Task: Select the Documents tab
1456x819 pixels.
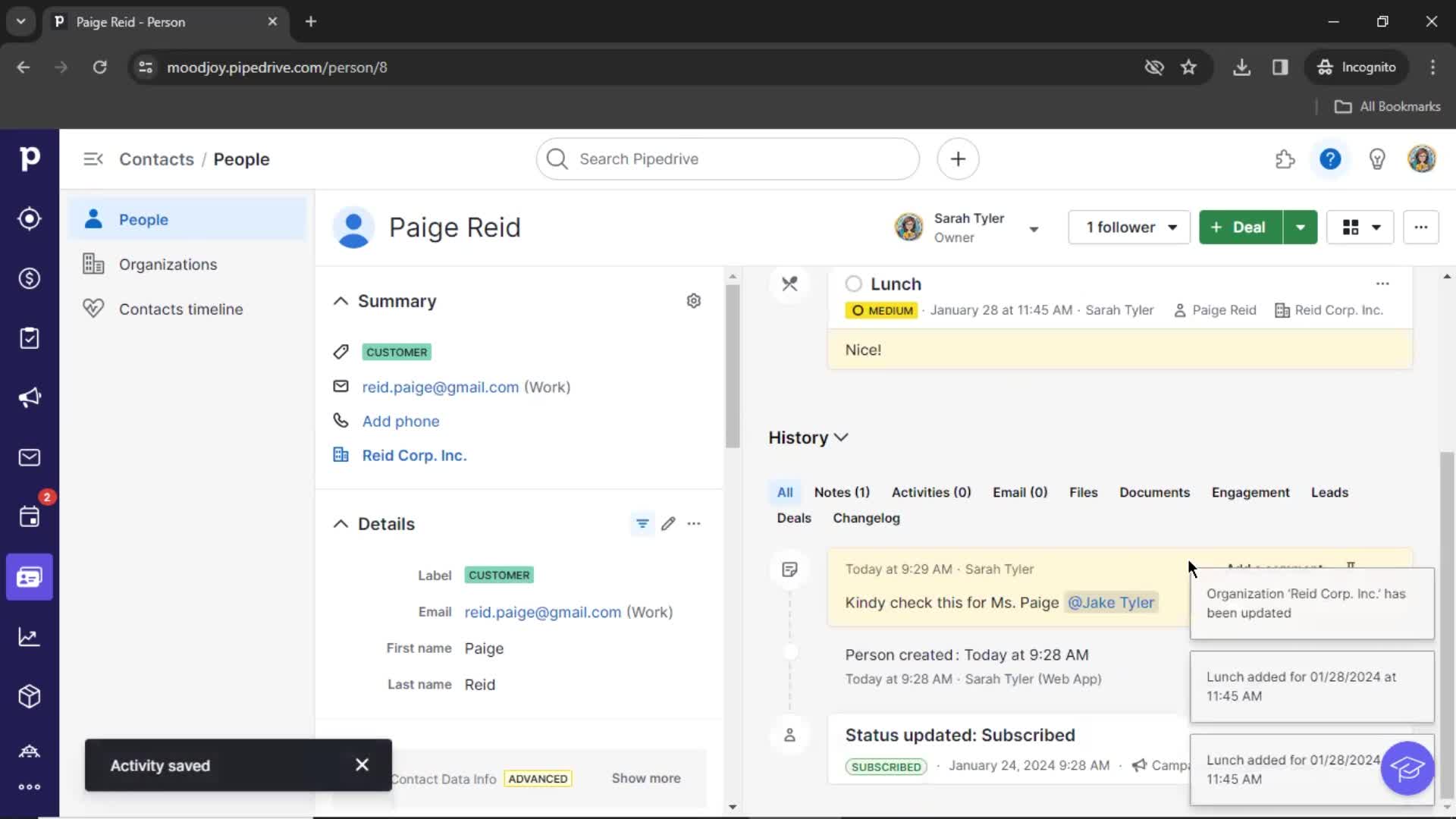Action: pos(1154,492)
